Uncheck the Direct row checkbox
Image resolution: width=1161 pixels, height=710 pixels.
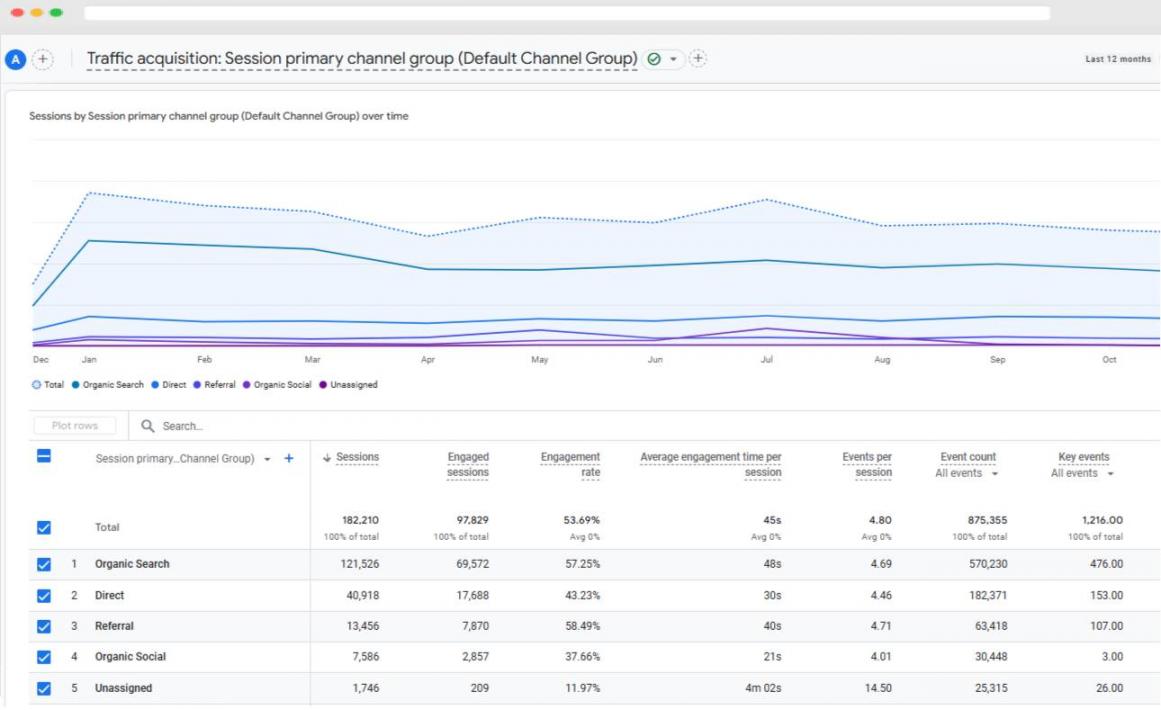click(44, 596)
